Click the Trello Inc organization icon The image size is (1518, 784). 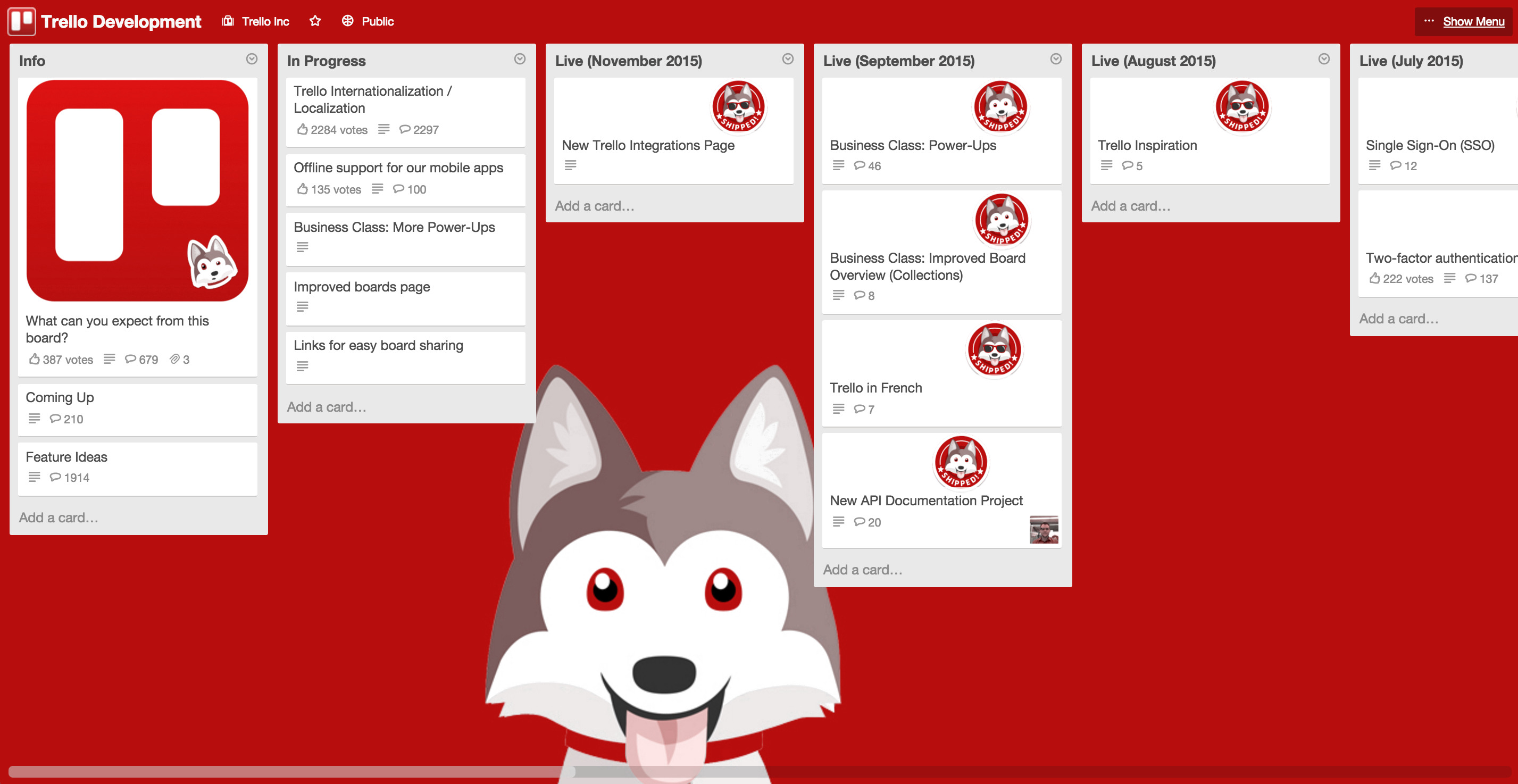228,21
